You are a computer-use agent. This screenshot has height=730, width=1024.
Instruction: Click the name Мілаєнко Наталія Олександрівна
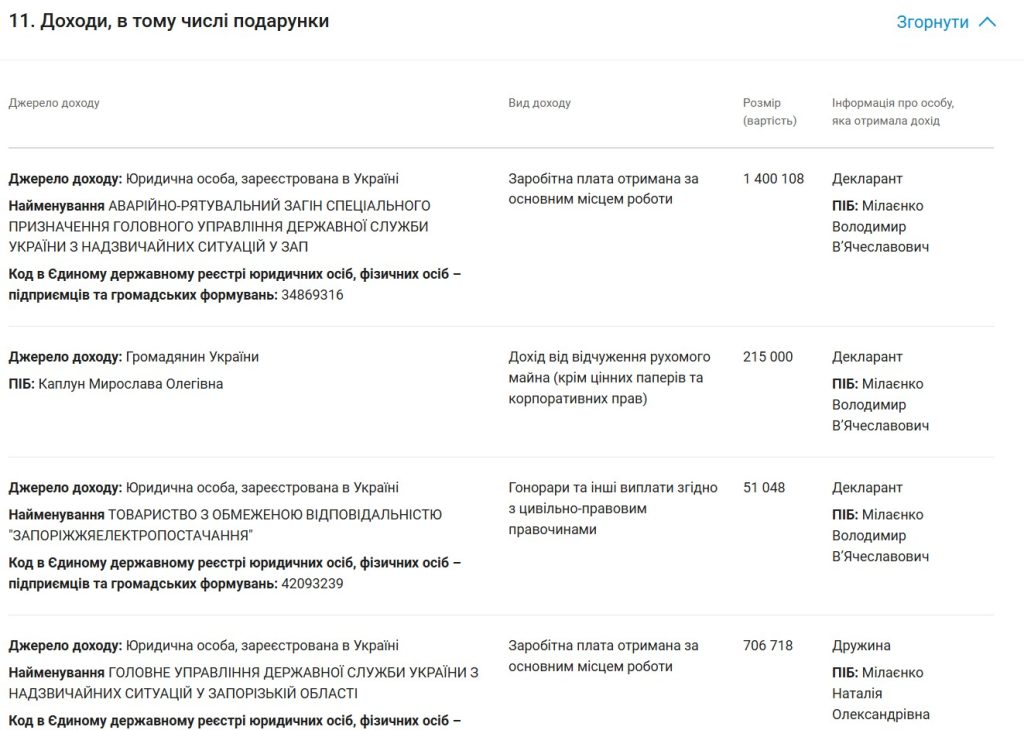click(x=880, y=693)
